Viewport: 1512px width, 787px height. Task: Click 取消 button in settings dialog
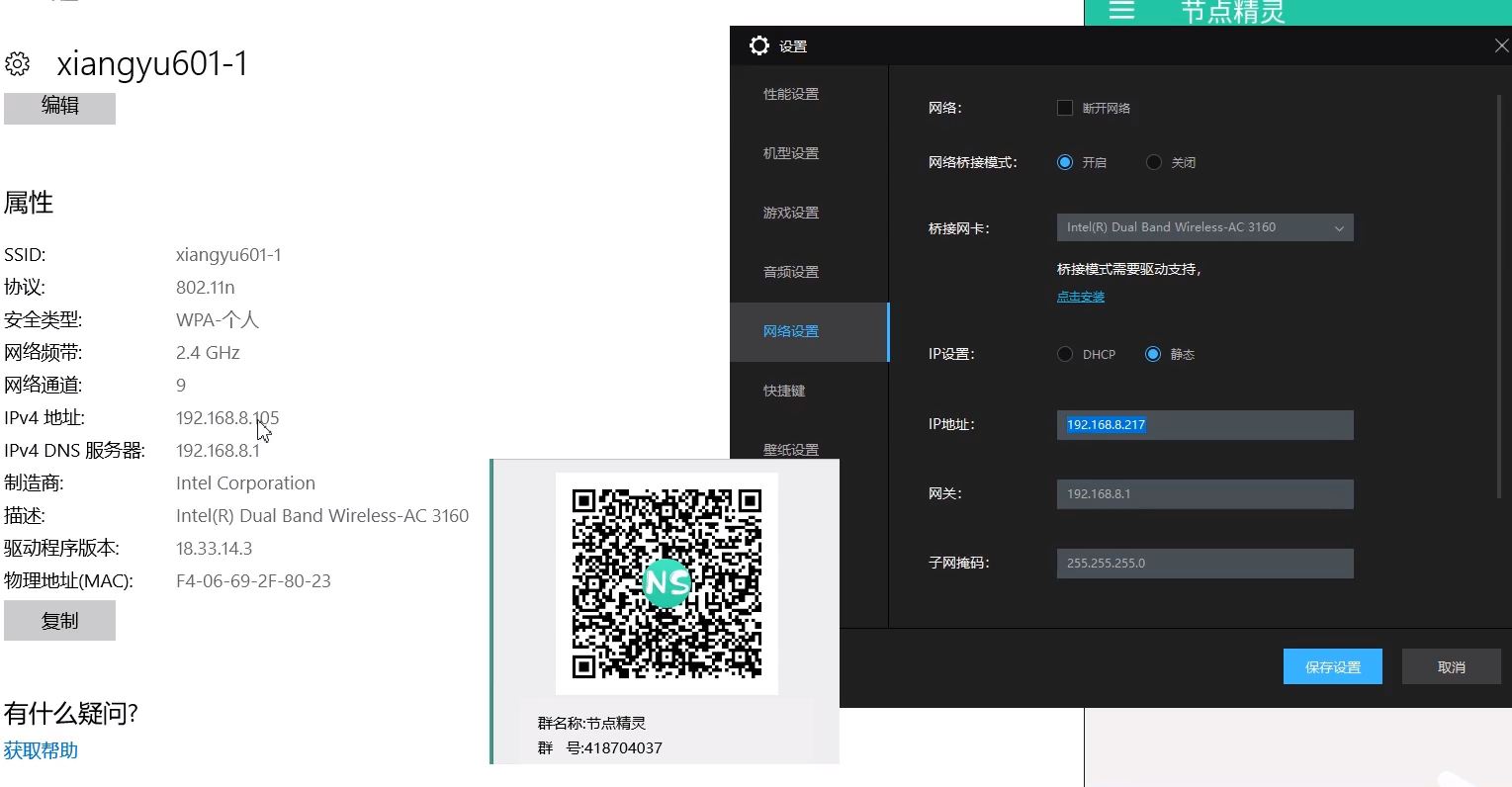1451,666
